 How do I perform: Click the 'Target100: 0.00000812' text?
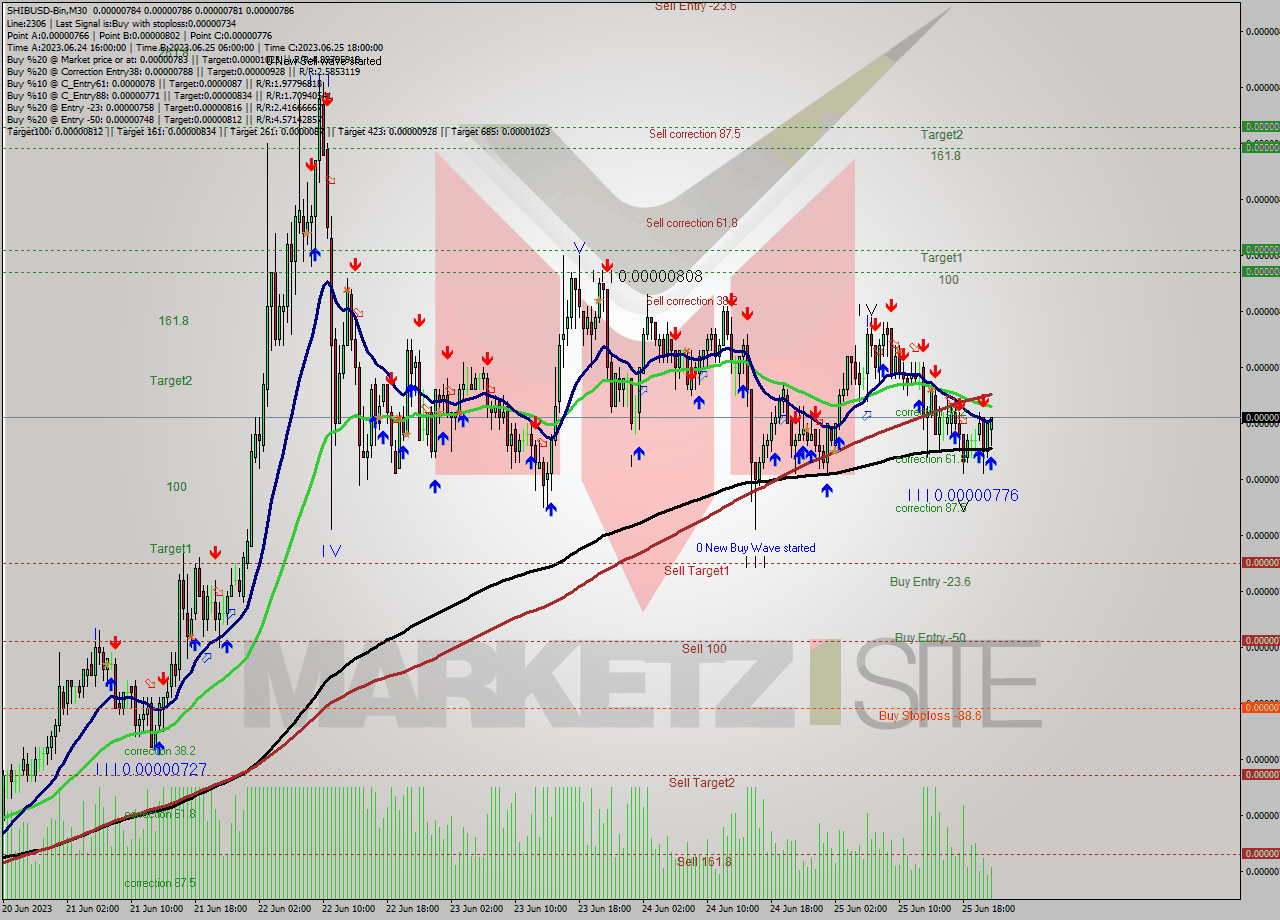54,131
